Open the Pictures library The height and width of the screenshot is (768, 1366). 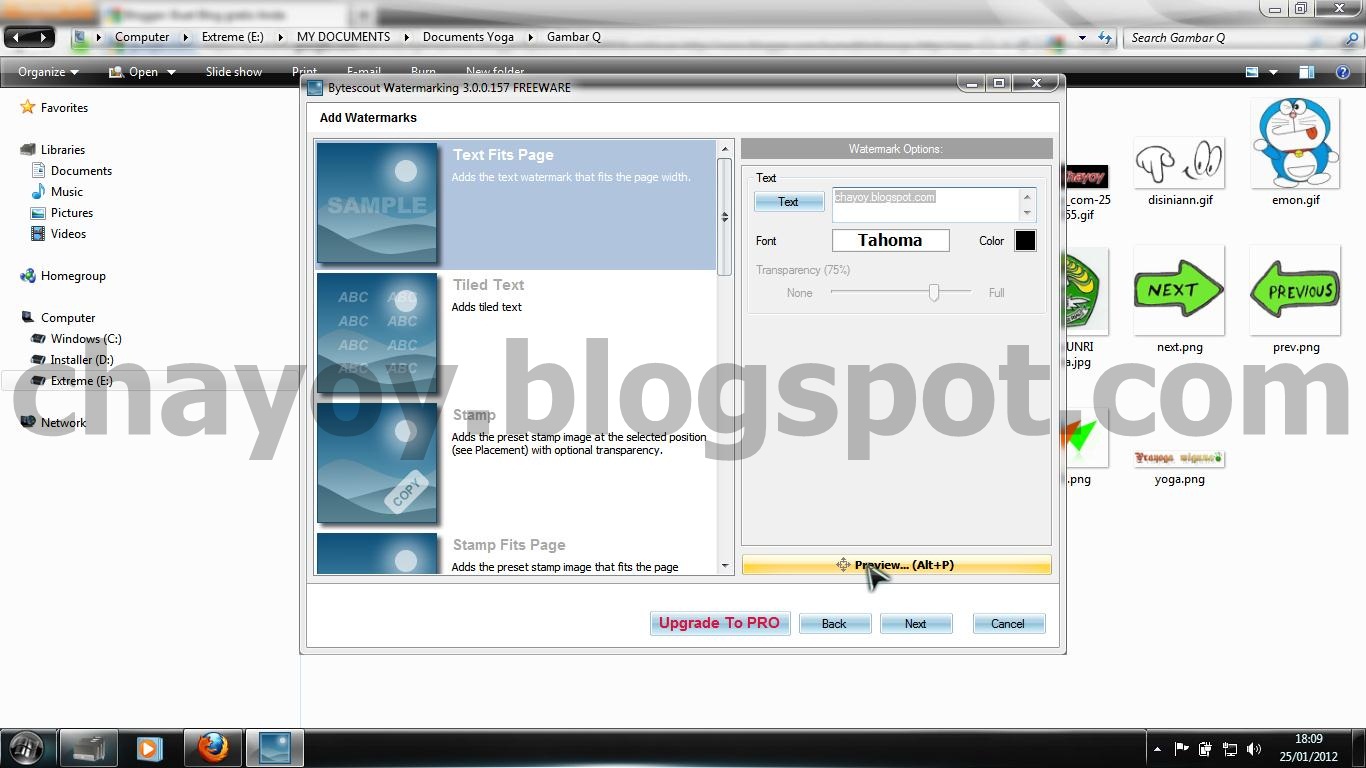(71, 213)
